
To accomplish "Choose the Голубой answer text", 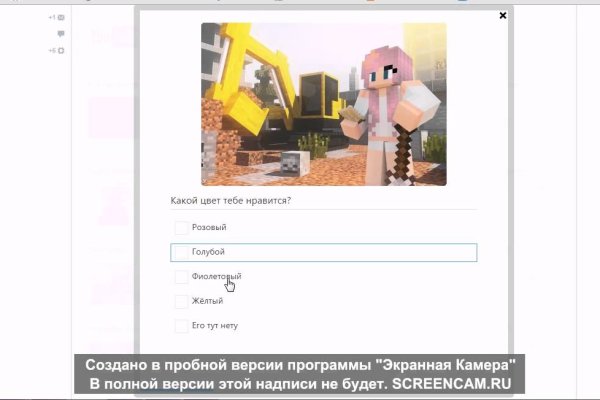I will click(x=208, y=252).
